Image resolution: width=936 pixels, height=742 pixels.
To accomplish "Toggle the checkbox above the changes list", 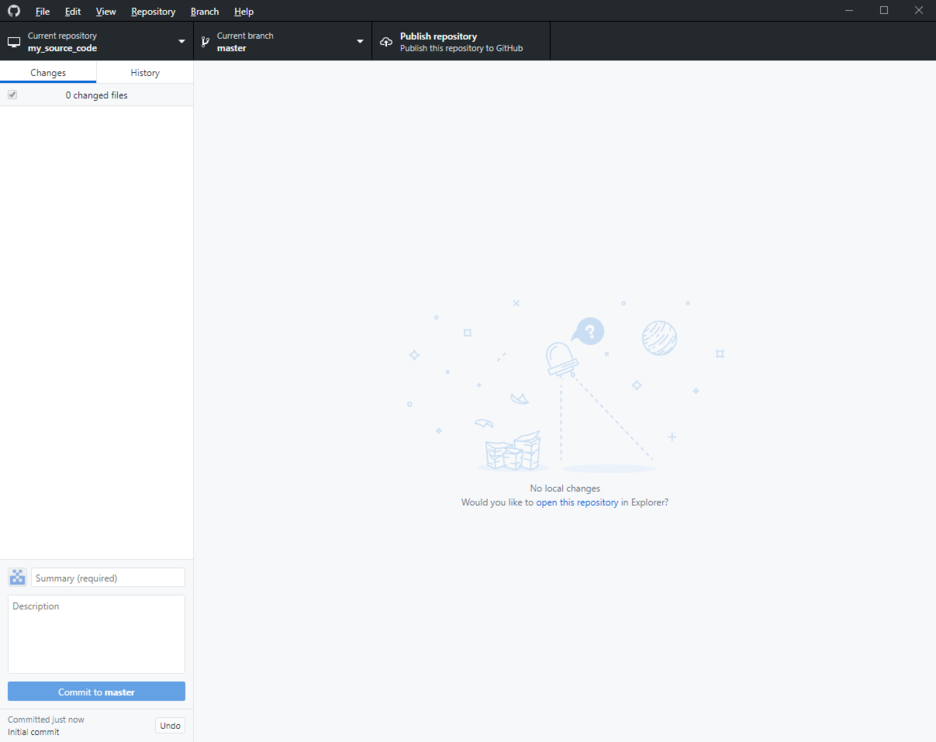I will tap(12, 94).
